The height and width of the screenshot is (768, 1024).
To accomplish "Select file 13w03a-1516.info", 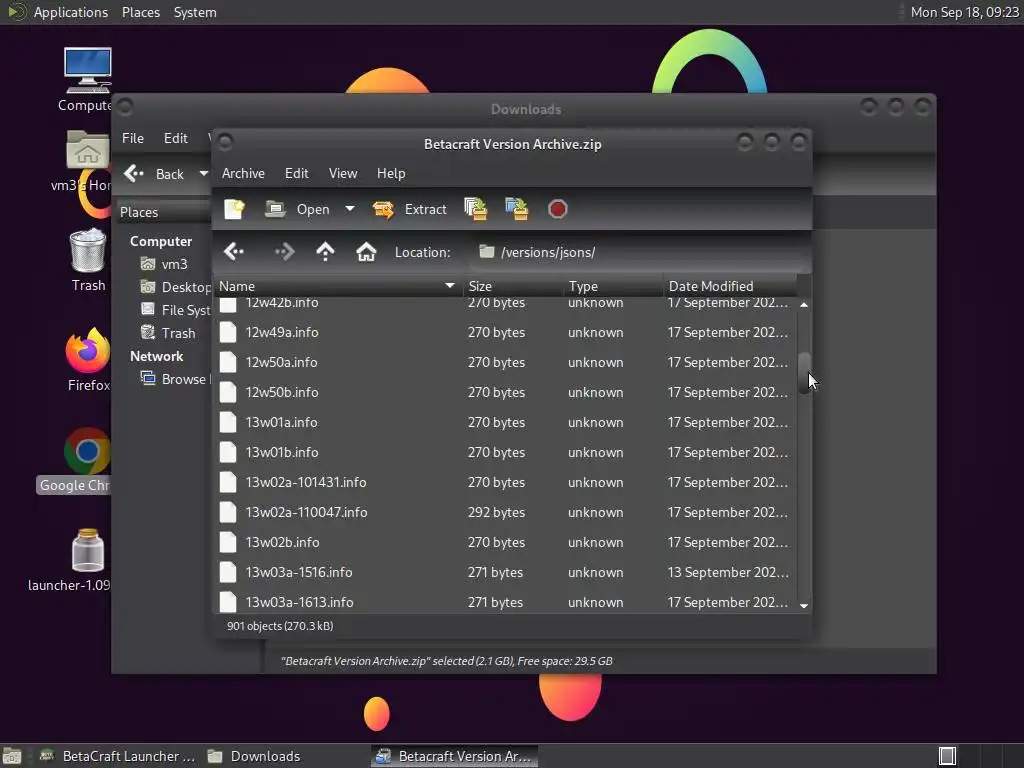I will [x=505, y=573].
